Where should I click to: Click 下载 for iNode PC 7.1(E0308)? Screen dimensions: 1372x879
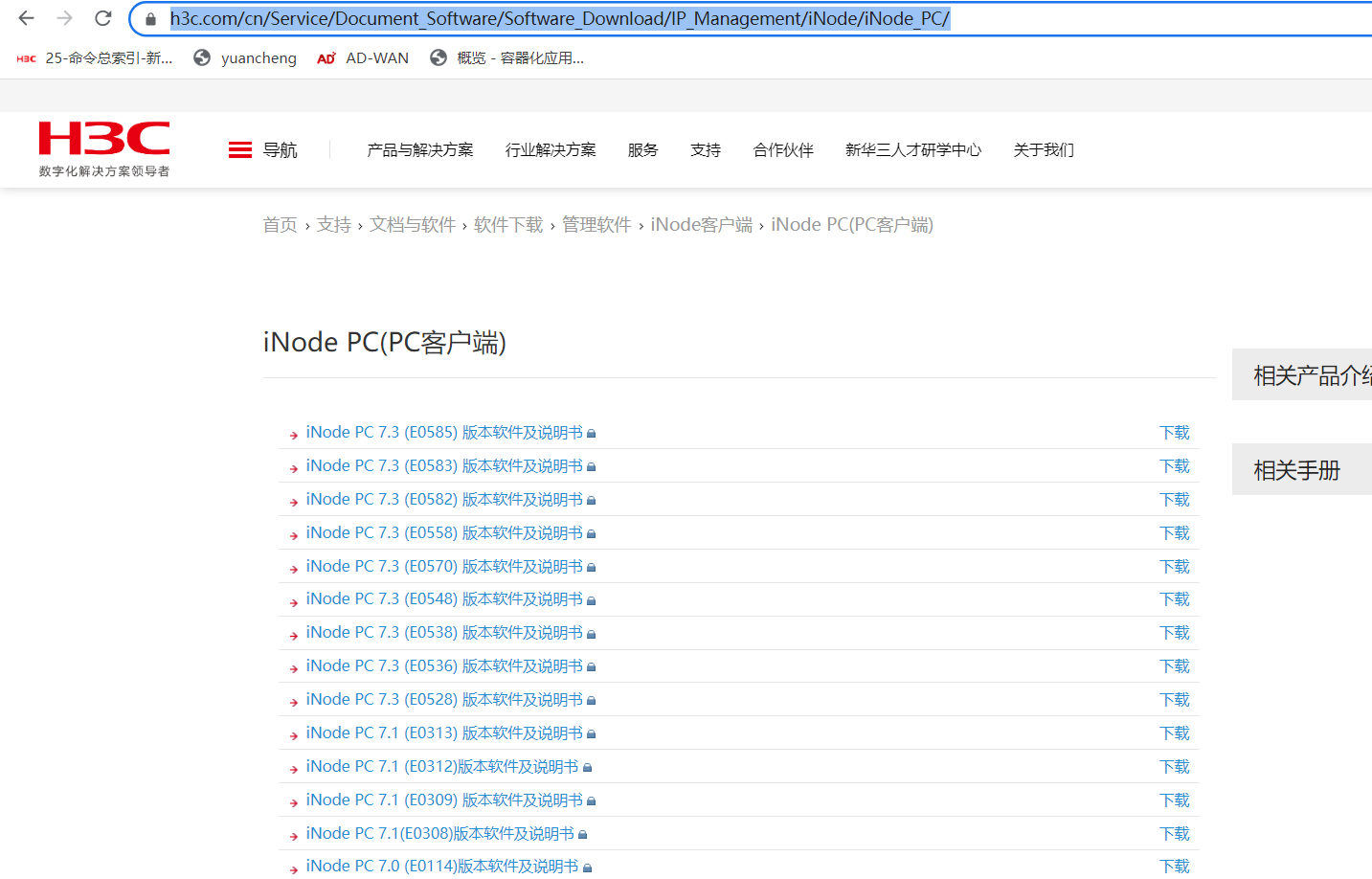click(x=1175, y=834)
